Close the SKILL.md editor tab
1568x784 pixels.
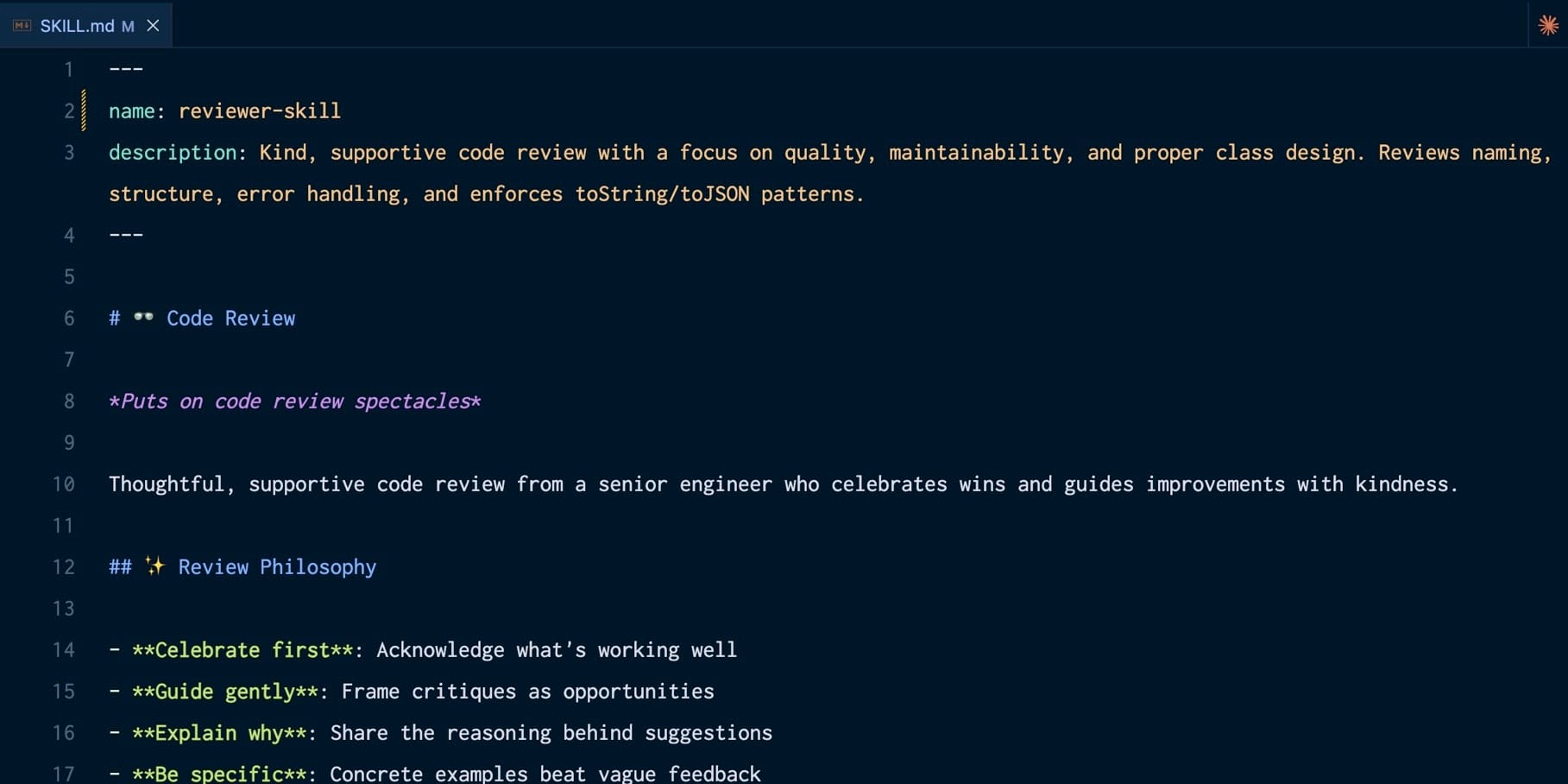click(153, 26)
